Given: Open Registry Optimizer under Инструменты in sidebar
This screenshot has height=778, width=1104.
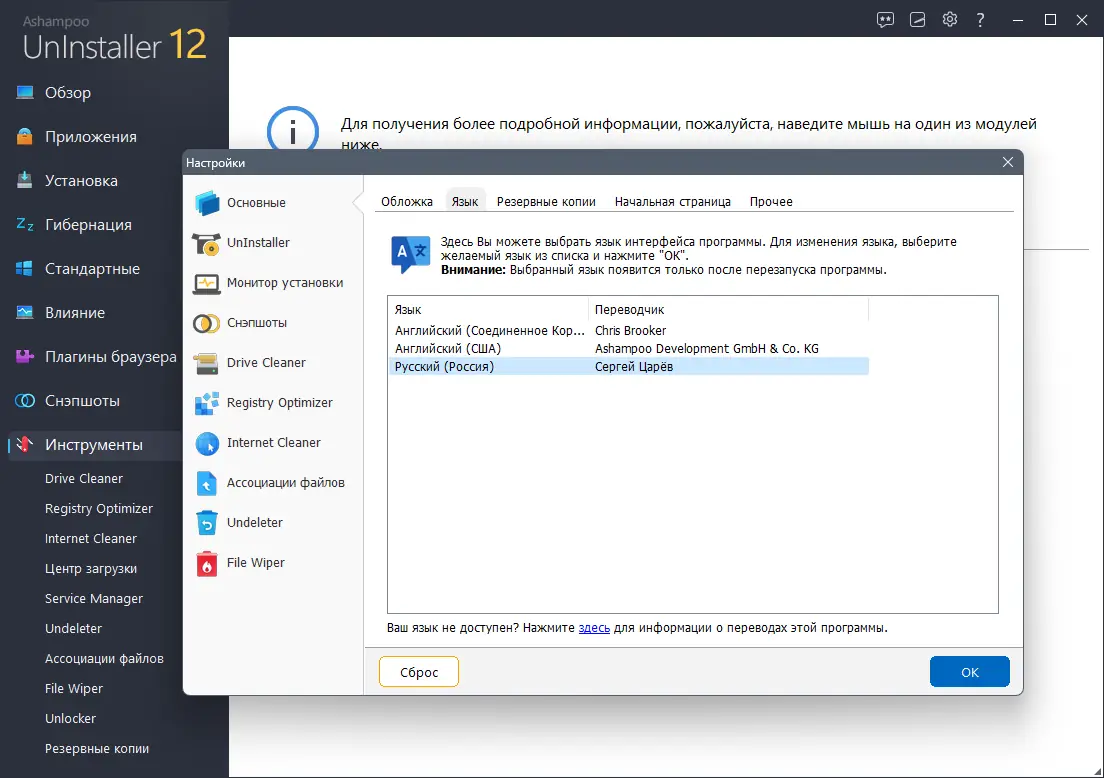Looking at the screenshot, I should pyautogui.click(x=99, y=508).
